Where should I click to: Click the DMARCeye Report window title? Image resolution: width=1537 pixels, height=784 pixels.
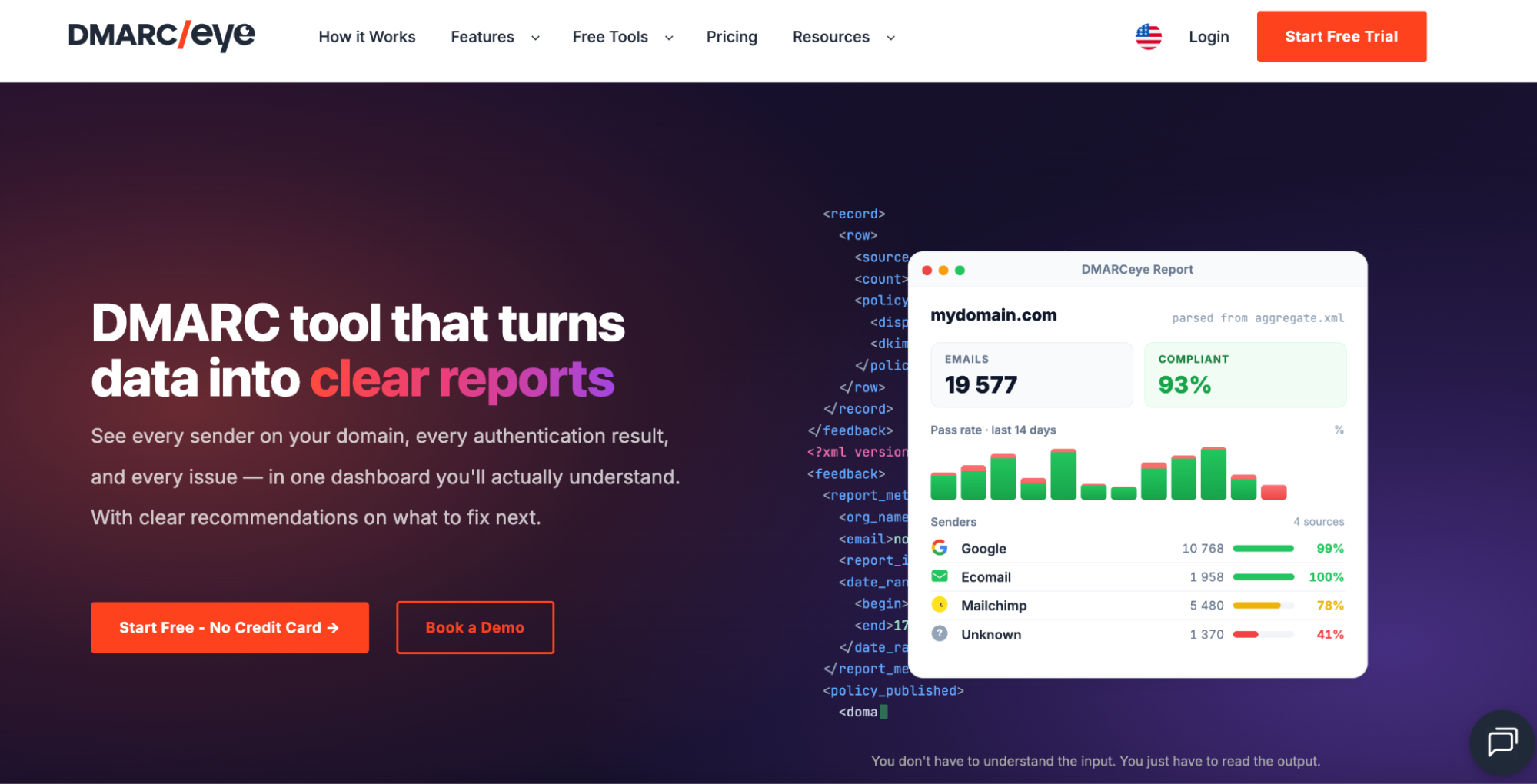[1137, 269]
